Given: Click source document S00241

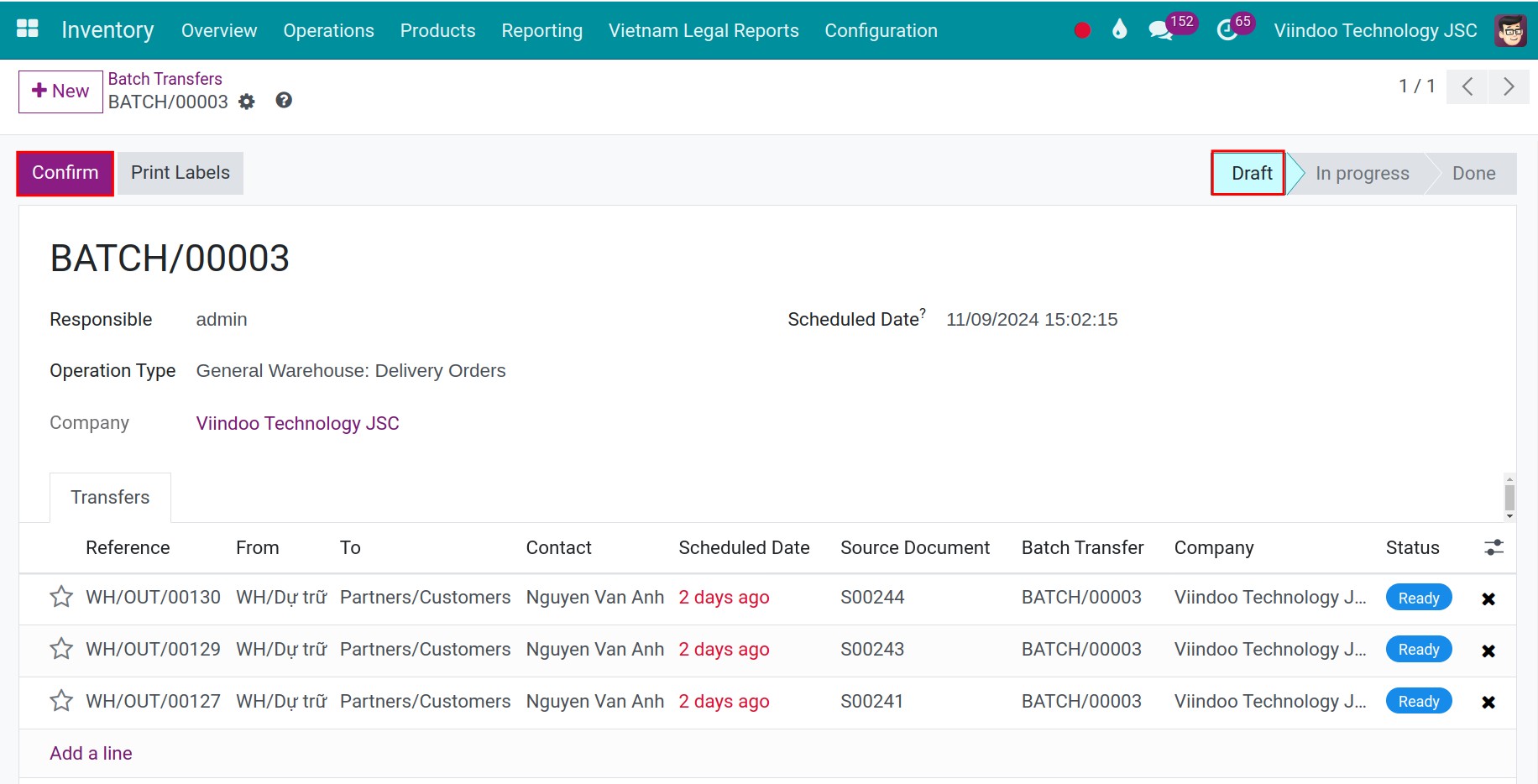Looking at the screenshot, I should tap(871, 701).
